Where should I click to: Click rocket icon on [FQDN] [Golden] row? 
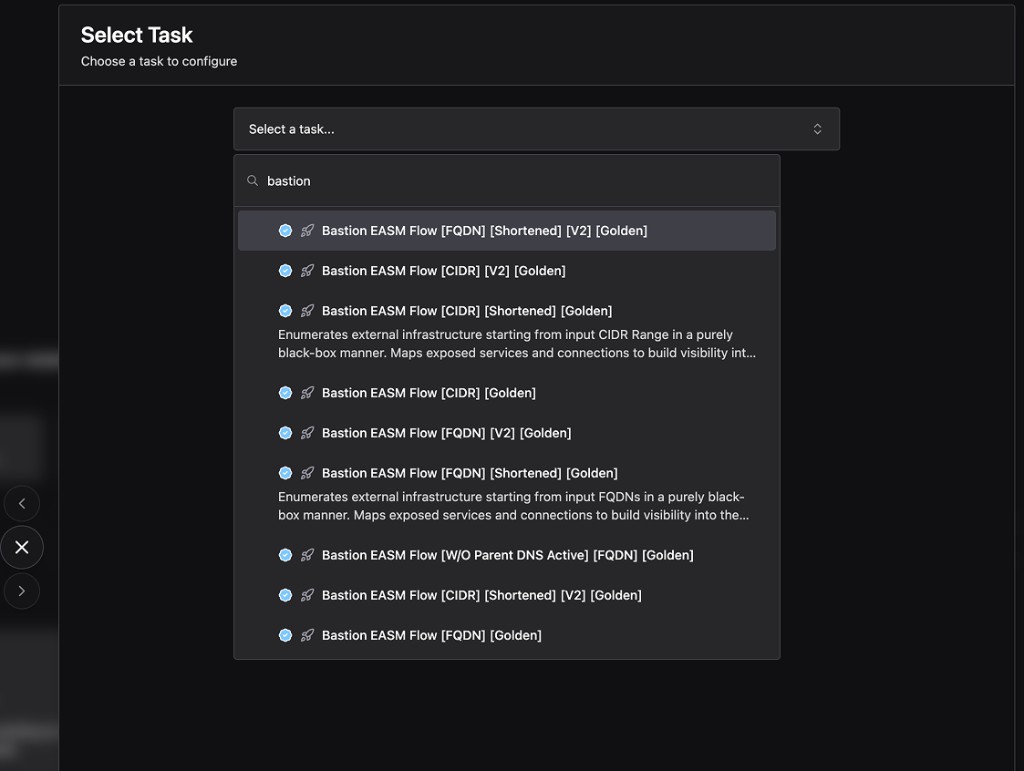tap(307, 635)
